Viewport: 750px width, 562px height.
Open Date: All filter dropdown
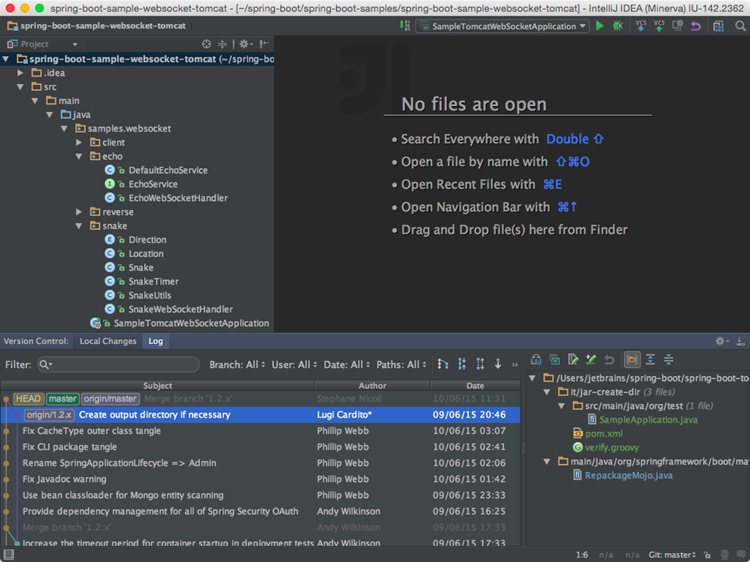click(x=347, y=365)
